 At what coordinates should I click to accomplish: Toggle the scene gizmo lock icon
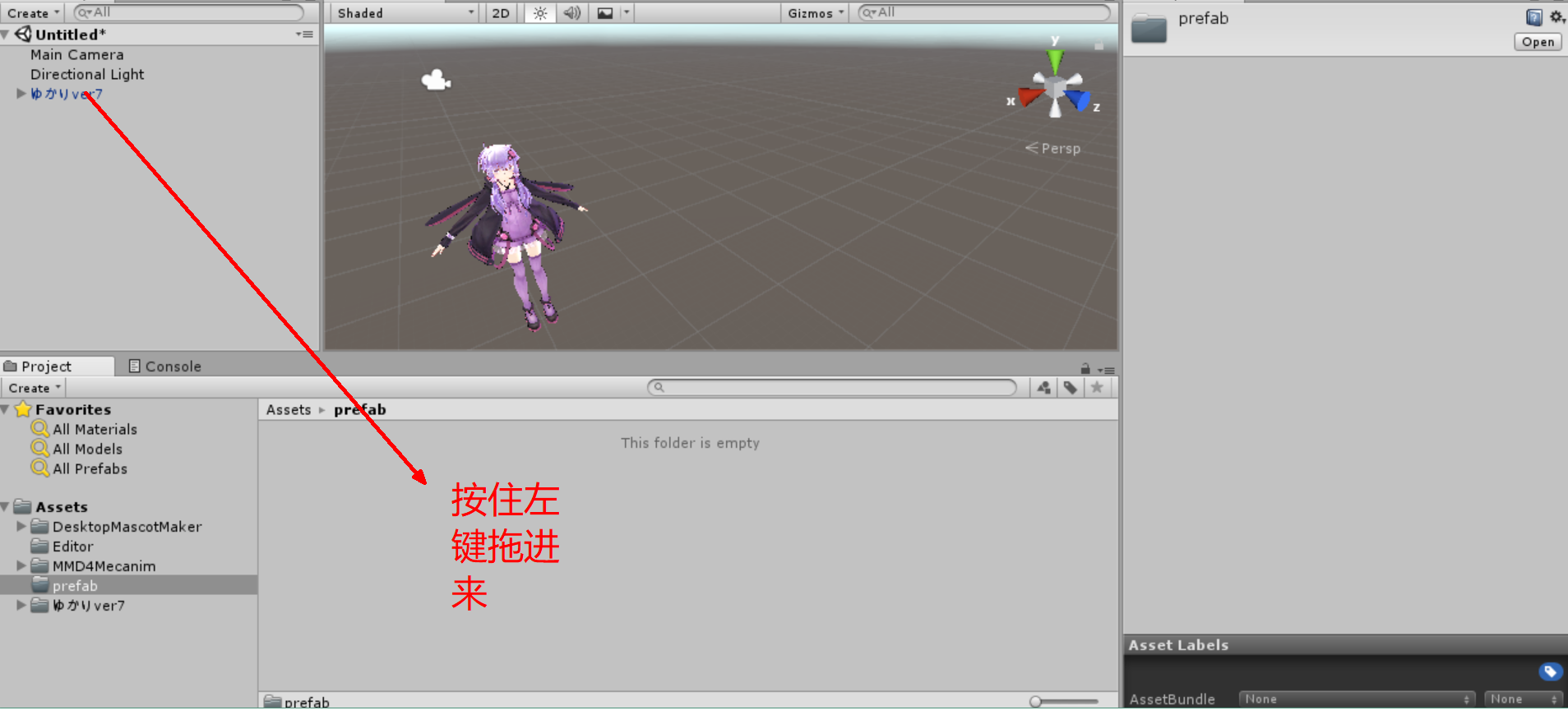click(1099, 45)
